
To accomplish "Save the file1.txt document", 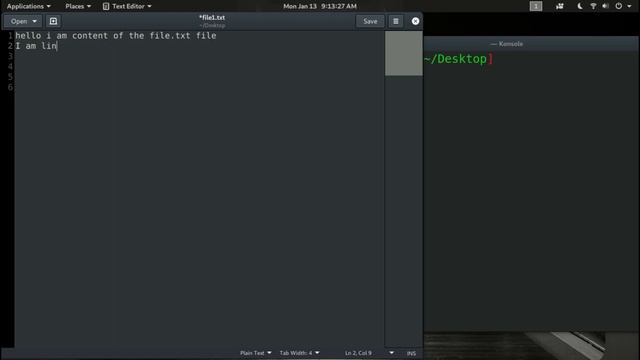I will [370, 21].
